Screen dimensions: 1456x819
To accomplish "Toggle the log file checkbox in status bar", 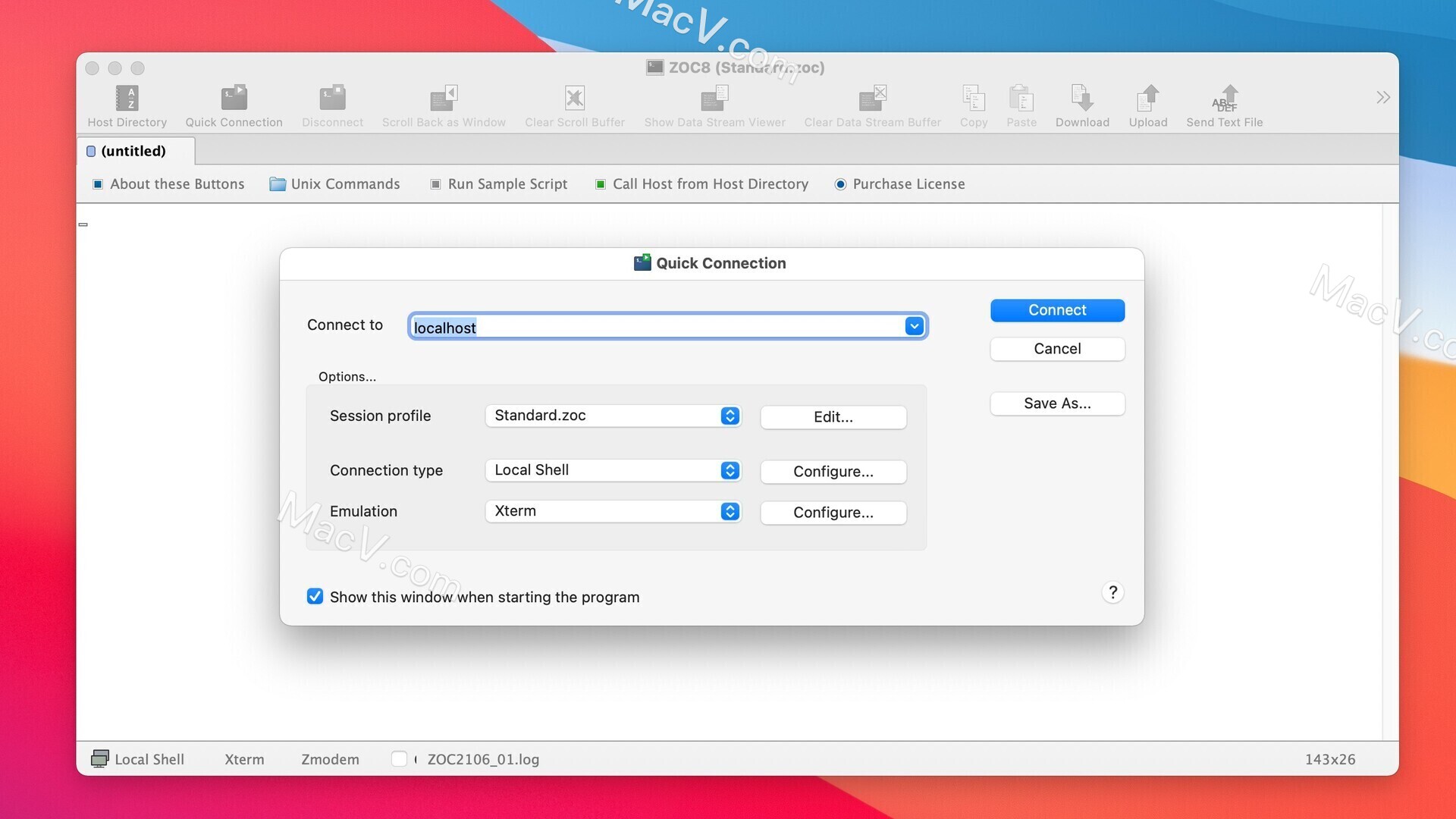I will click(x=399, y=759).
